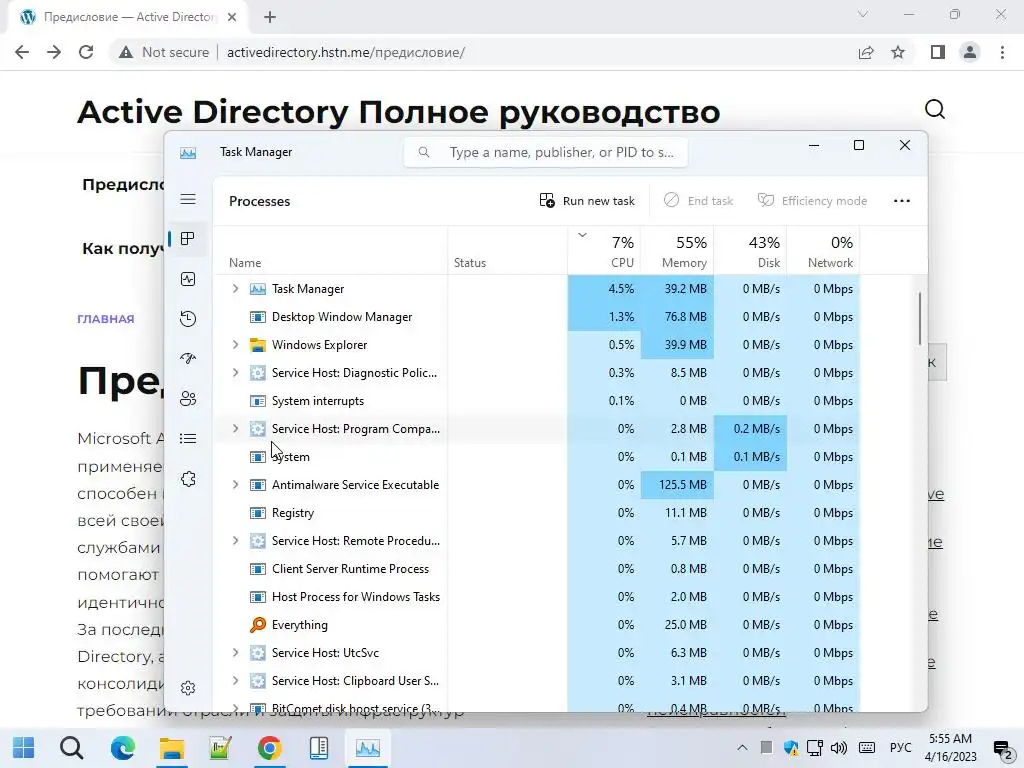The image size is (1024, 768).
Task: Open Chrome profile avatar
Action: 970,52
